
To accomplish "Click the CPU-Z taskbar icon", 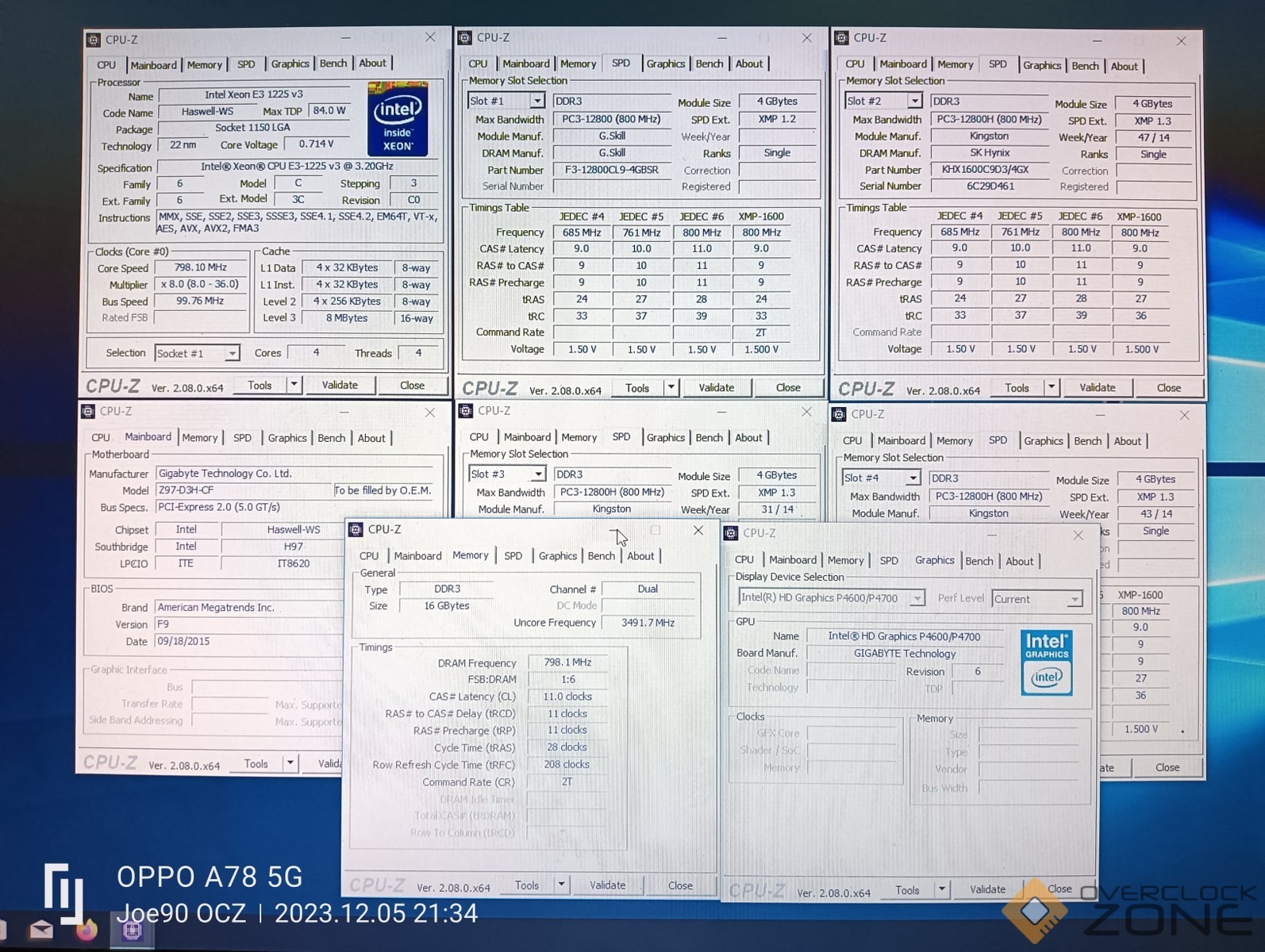I will click(132, 930).
